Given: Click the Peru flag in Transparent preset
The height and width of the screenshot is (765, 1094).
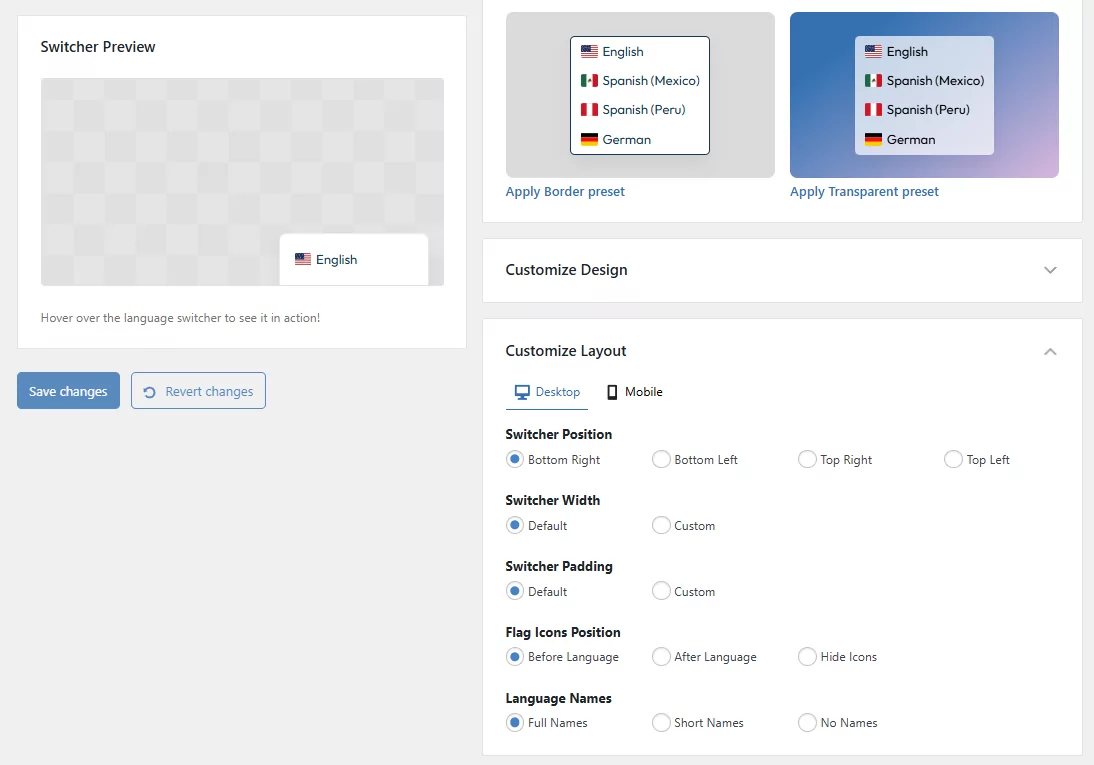Looking at the screenshot, I should pos(873,110).
